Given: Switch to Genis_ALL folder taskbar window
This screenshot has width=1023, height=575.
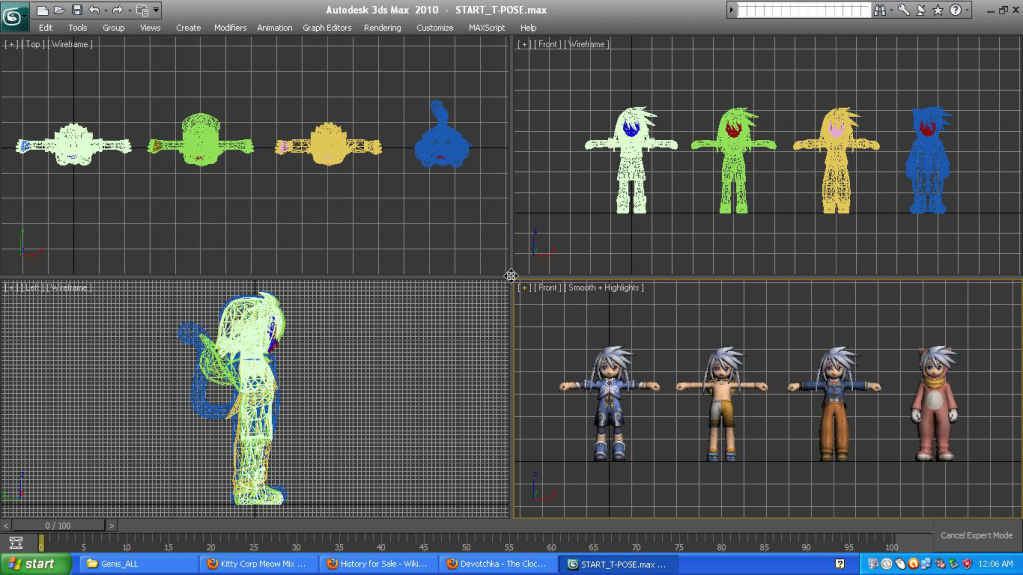Looking at the screenshot, I should (139, 564).
